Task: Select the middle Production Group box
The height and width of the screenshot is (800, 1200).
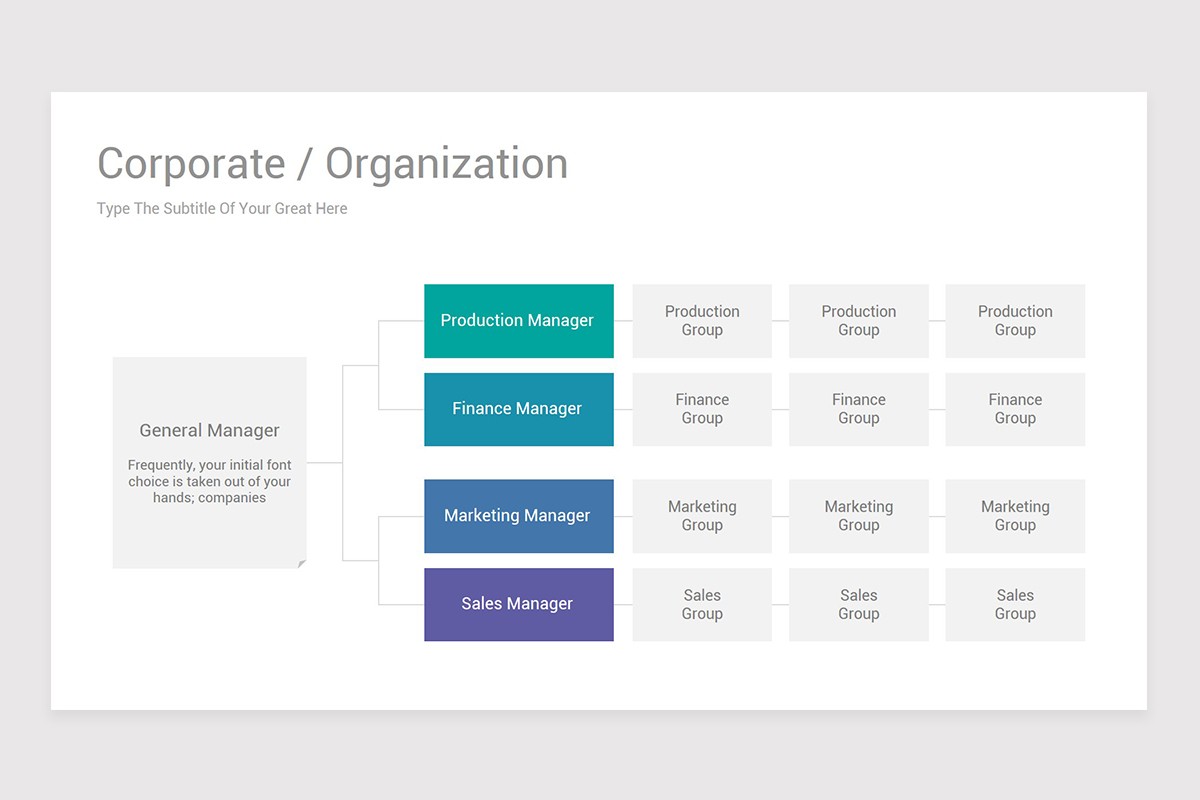Action: point(858,320)
